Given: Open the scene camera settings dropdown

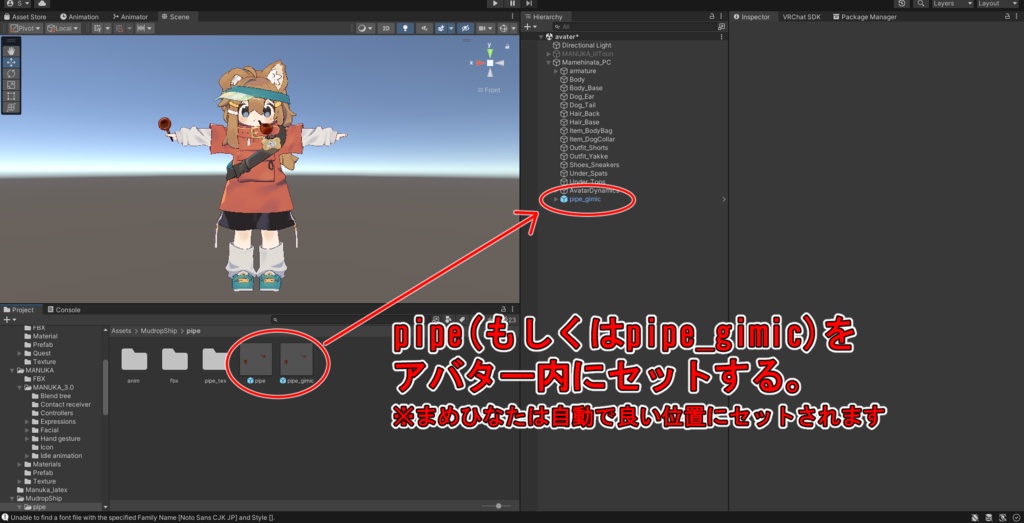Looking at the screenshot, I should pyautogui.click(x=485, y=28).
